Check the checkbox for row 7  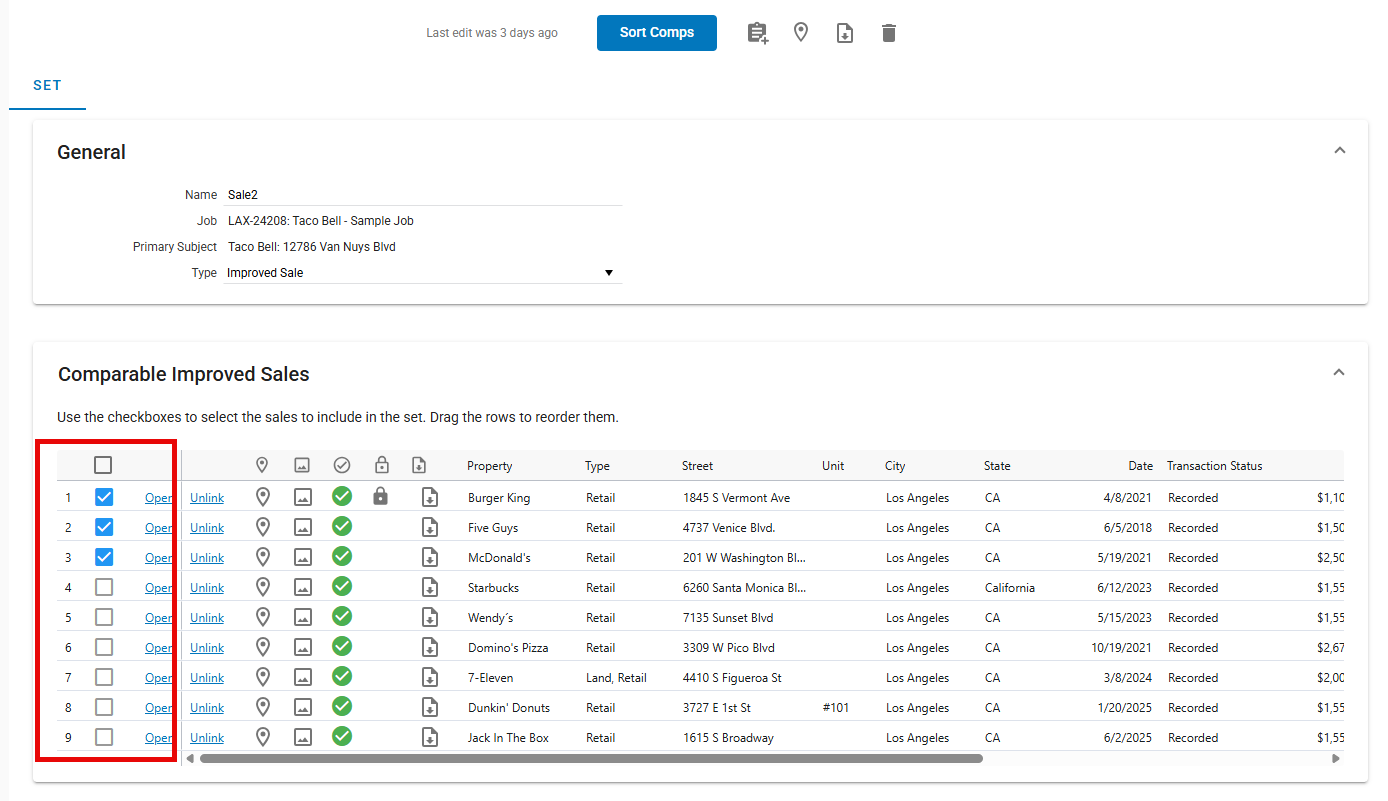tap(103, 677)
